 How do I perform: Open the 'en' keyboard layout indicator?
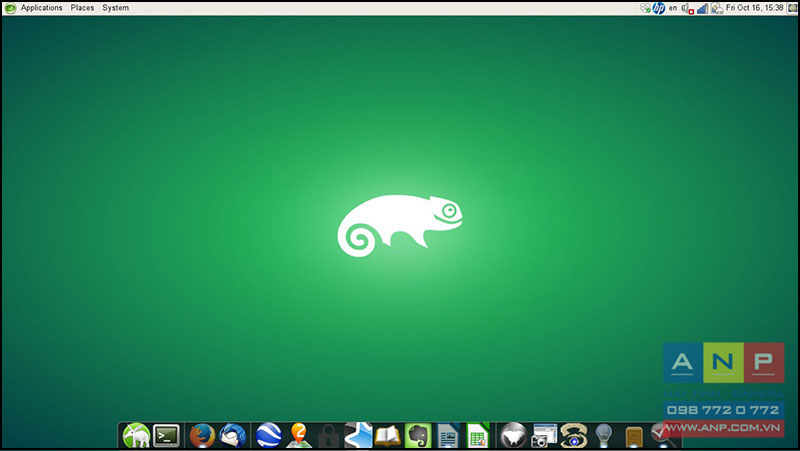673,8
